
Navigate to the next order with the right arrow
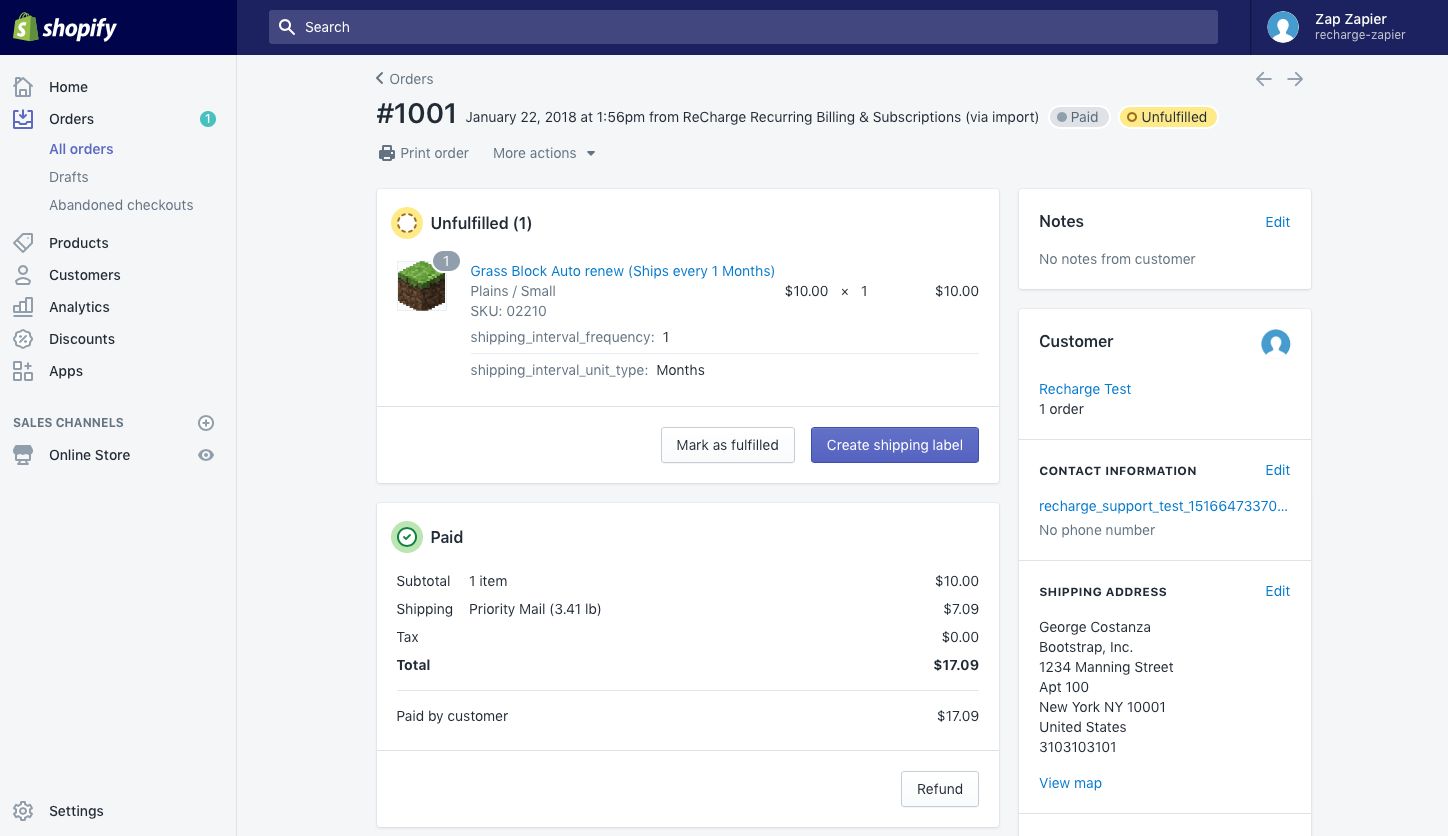click(x=1295, y=78)
